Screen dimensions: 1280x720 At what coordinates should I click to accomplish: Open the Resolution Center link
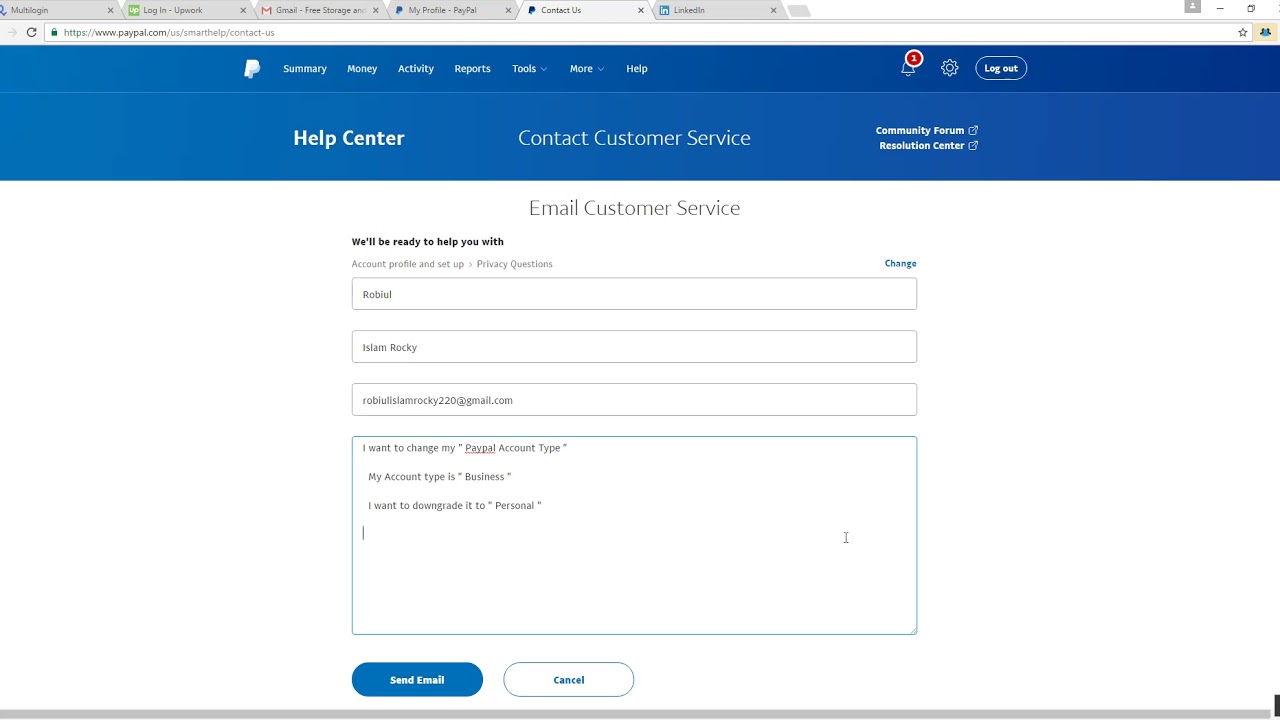pos(922,145)
